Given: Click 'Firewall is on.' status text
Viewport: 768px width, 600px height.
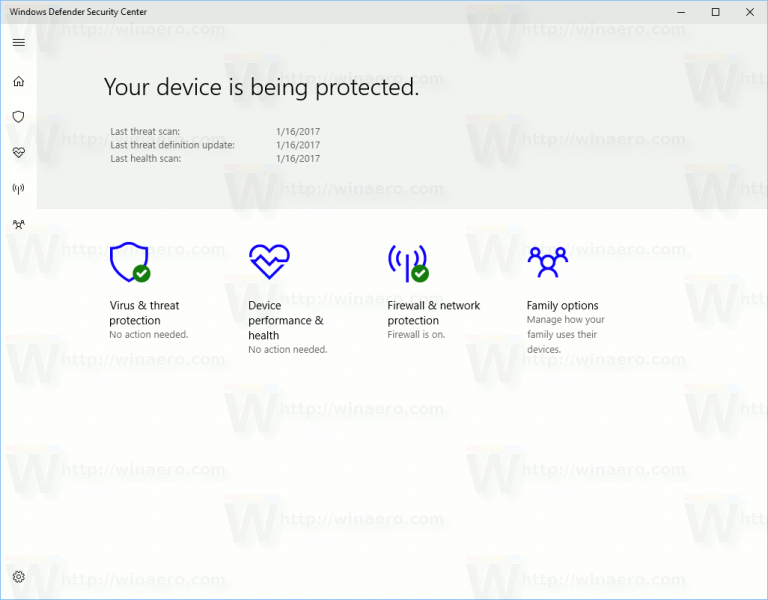Looking at the screenshot, I should click(416, 335).
